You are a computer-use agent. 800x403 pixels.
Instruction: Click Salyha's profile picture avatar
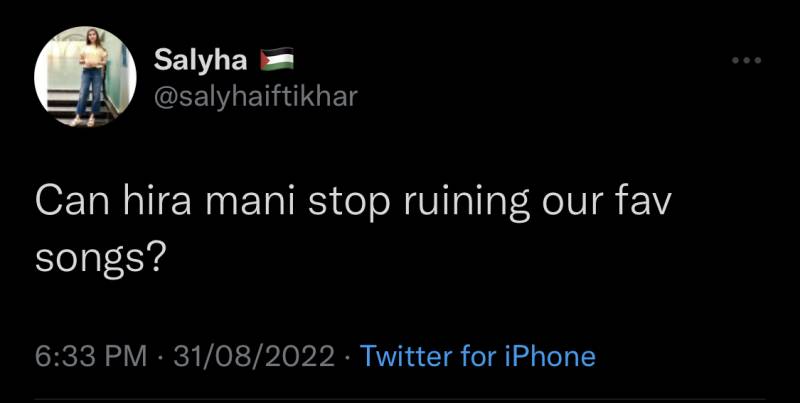click(x=84, y=76)
